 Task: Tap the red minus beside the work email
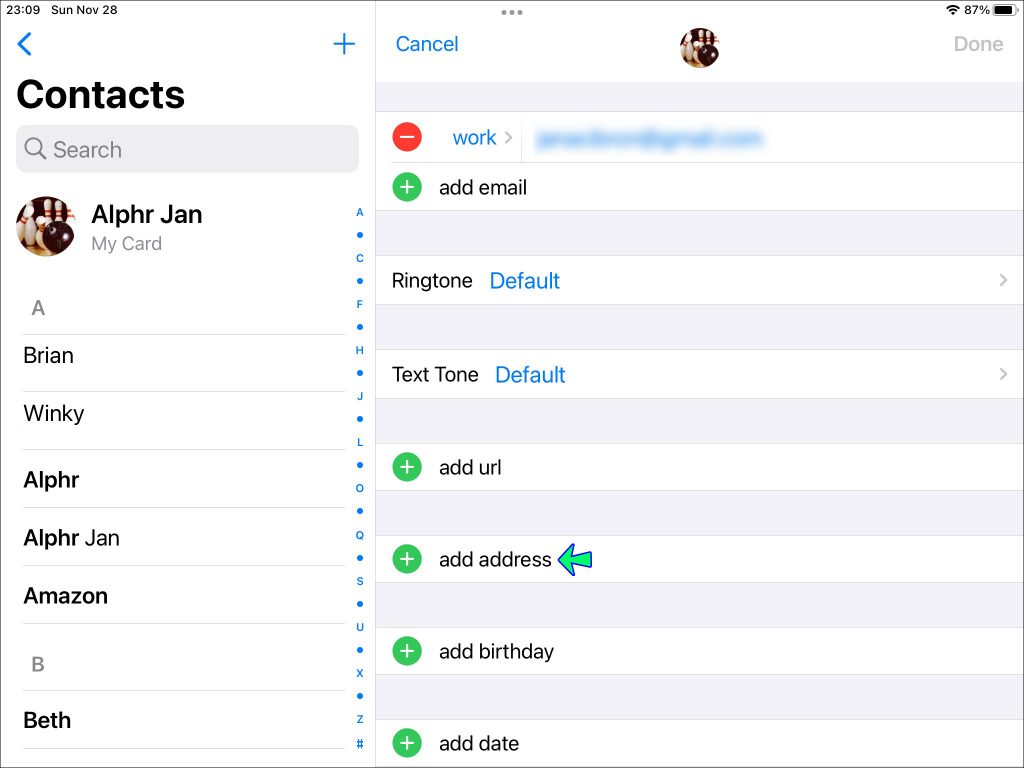coord(407,137)
